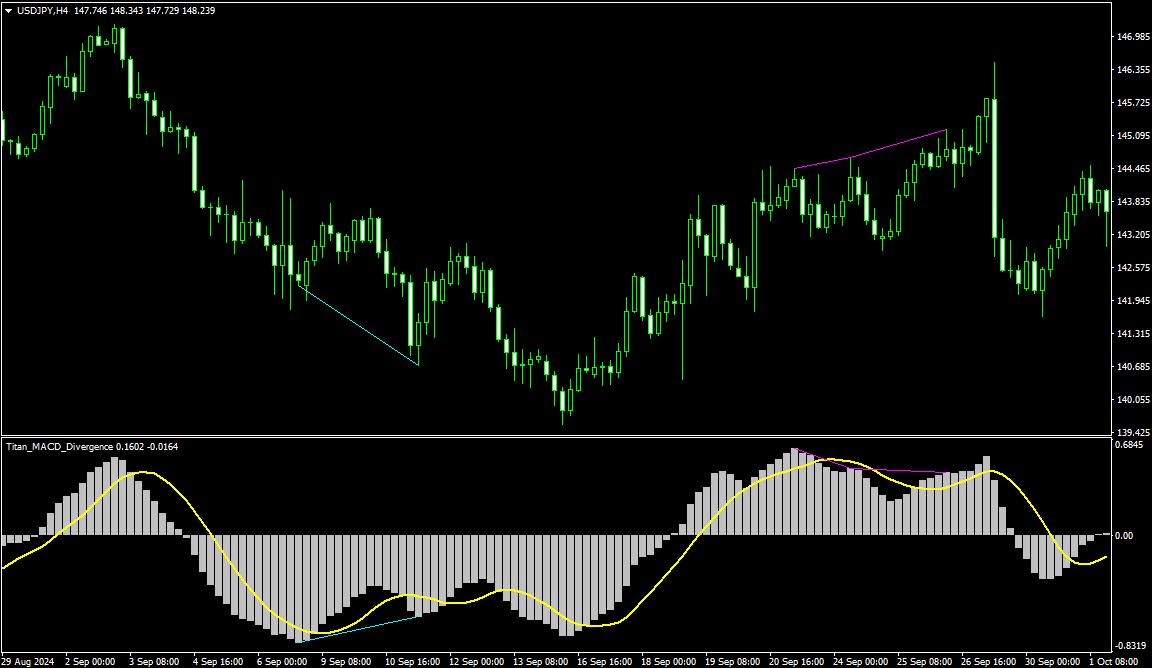The width and height of the screenshot is (1152, 668).
Task: Click the 145.095 price scale label
Action: coord(1132,136)
